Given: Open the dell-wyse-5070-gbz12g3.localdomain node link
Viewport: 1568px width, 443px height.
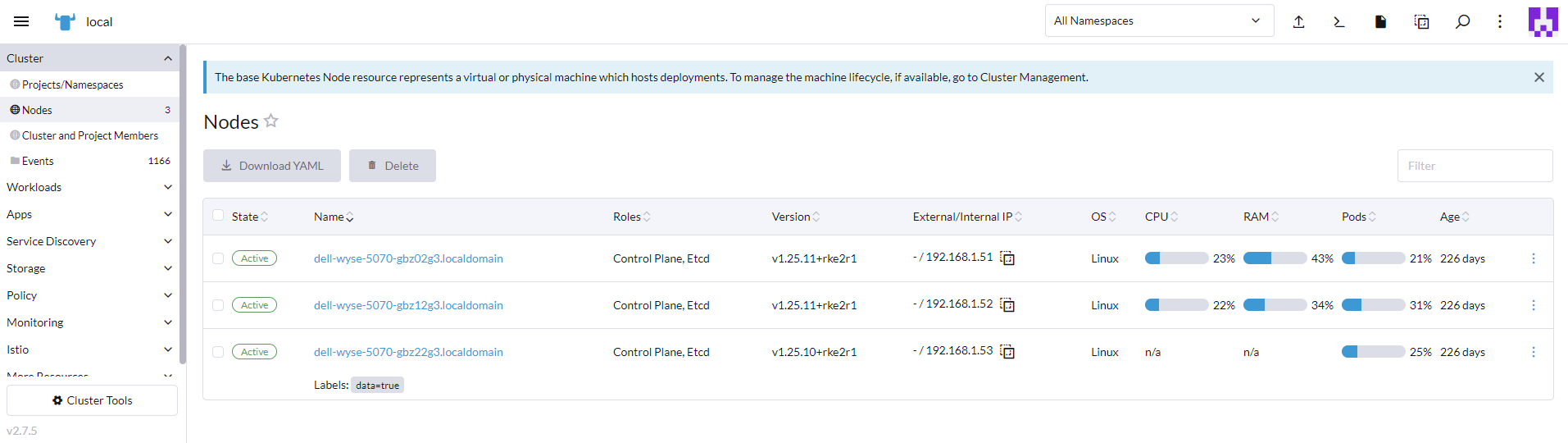Looking at the screenshot, I should (408, 305).
